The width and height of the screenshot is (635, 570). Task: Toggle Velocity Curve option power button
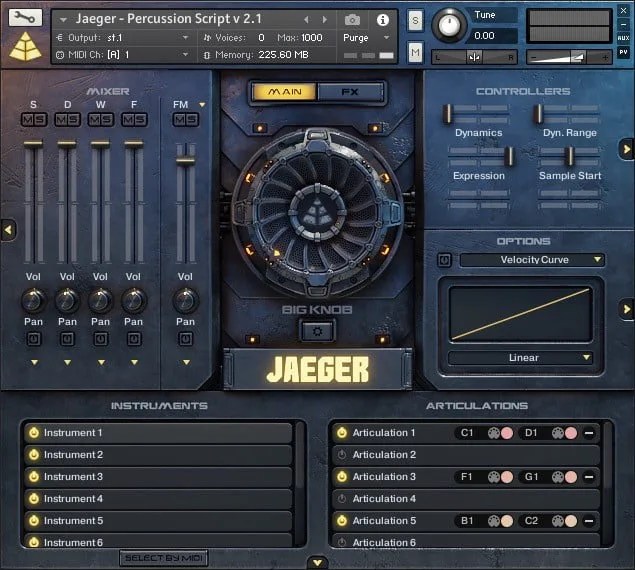coord(445,260)
